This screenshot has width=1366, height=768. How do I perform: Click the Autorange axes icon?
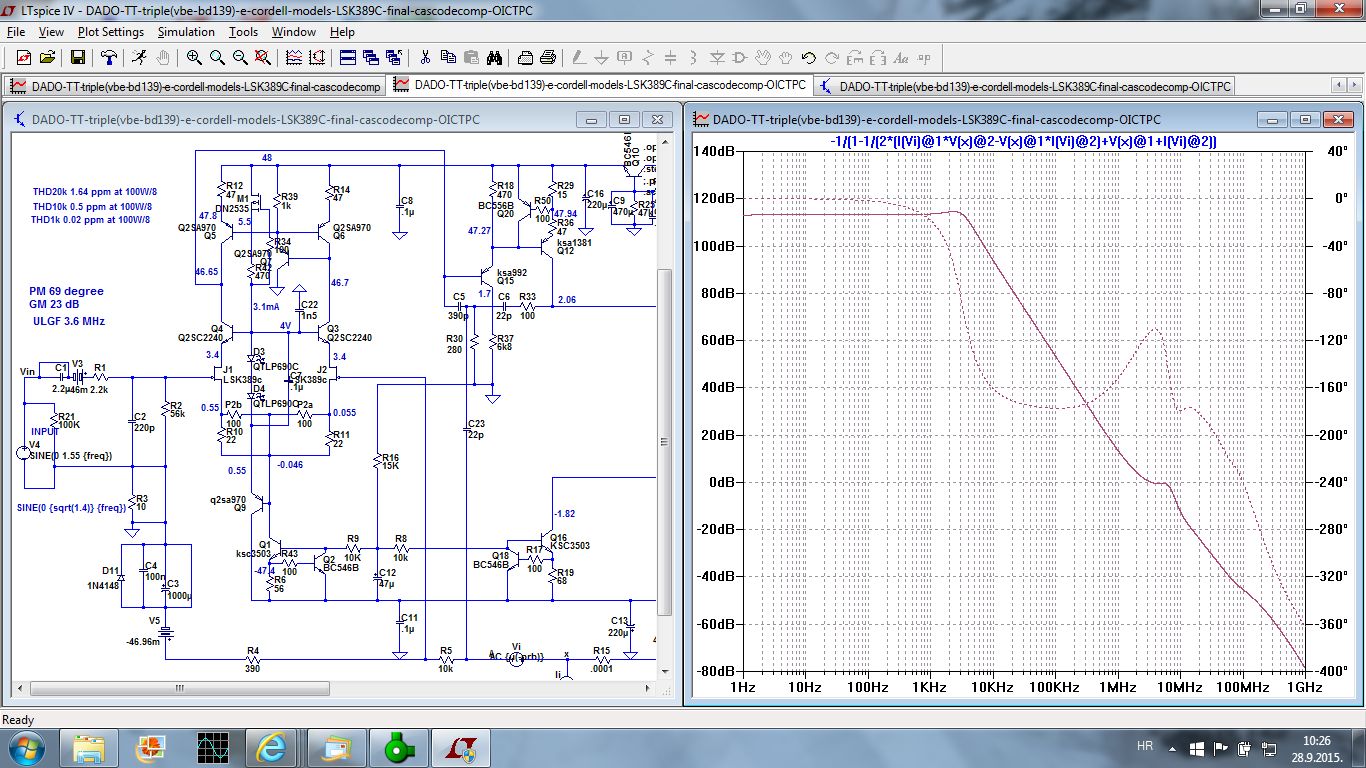point(316,58)
